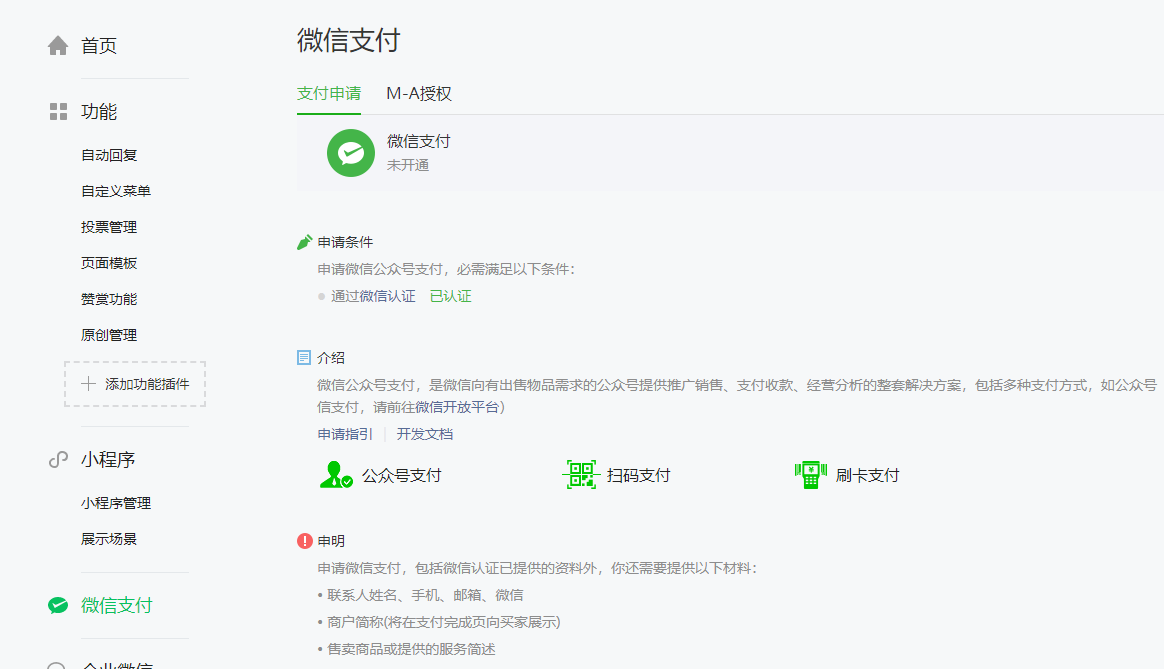1164x669 pixels.
Task: Click the plus icon in 添加功能插件
Action: 88,383
